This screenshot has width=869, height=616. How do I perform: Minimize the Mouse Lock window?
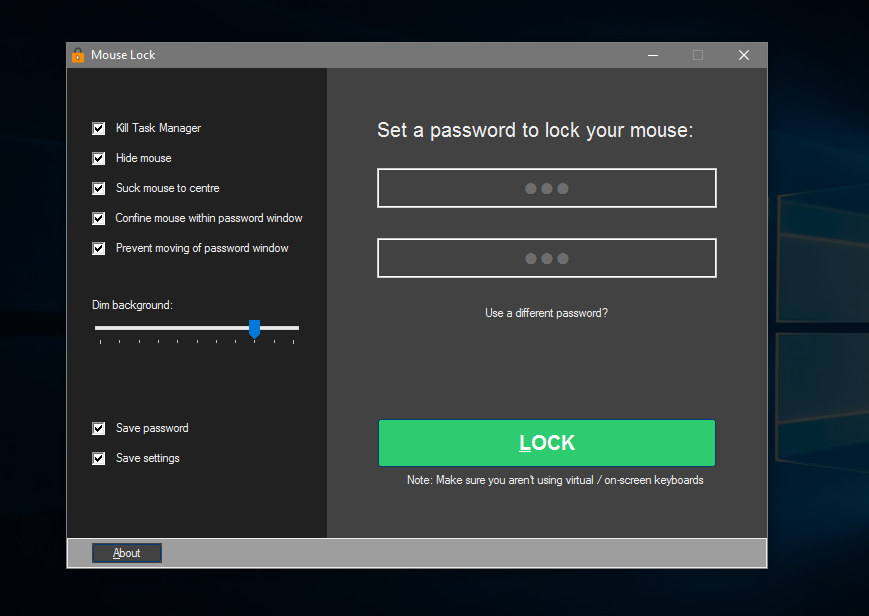point(653,55)
